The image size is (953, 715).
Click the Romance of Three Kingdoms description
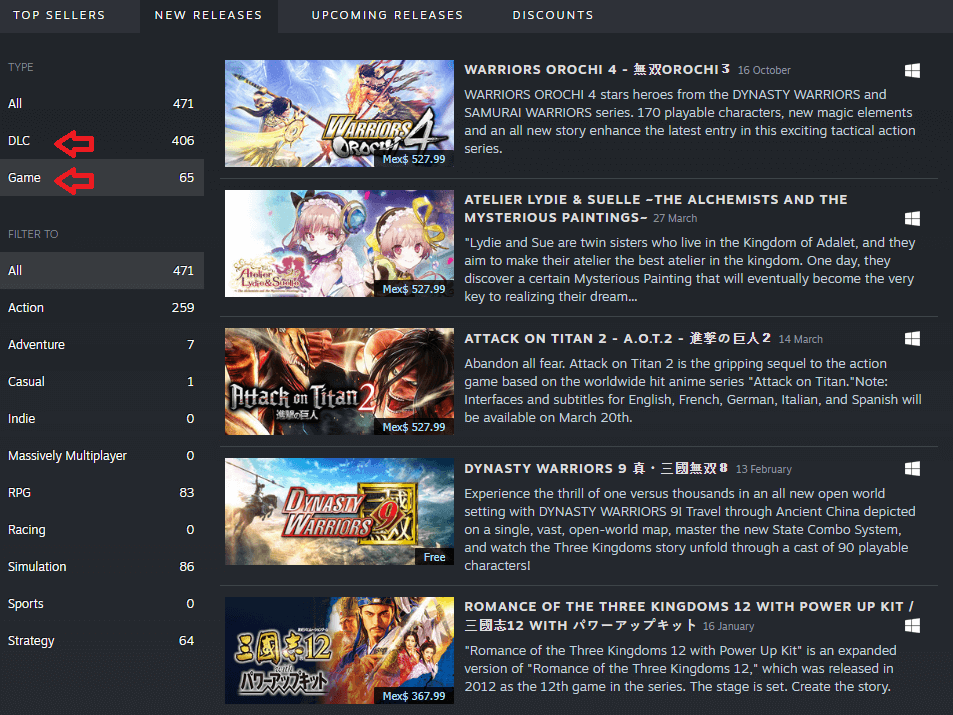pos(681,668)
